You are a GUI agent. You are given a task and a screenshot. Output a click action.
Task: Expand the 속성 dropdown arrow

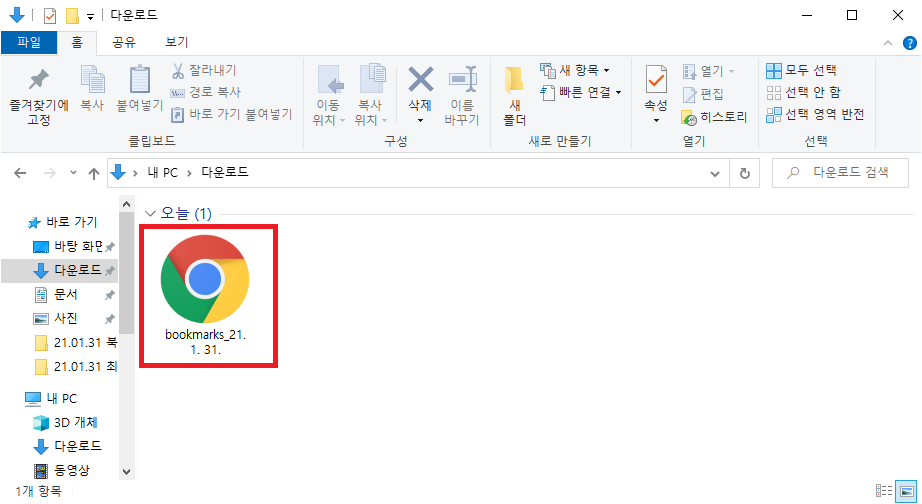pos(656,121)
